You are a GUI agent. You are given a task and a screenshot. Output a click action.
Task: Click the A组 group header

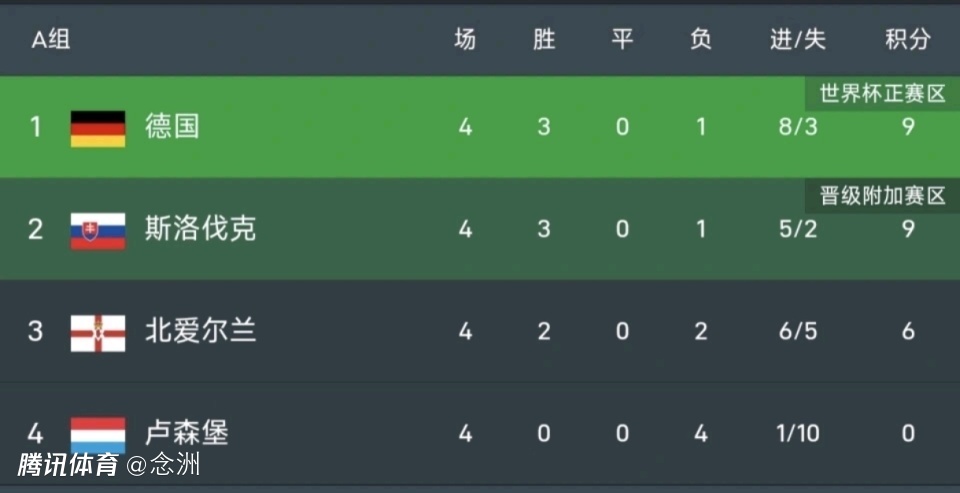(51, 40)
